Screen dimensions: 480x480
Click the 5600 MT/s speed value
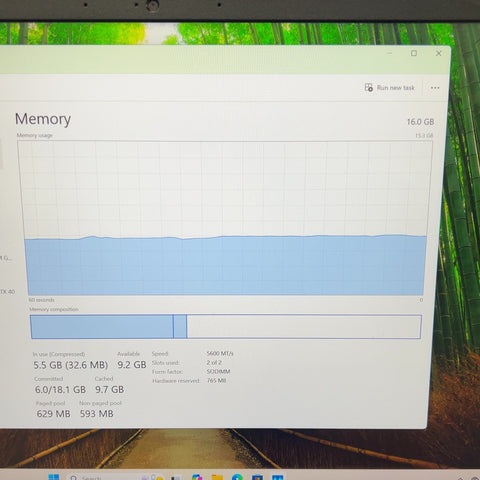(x=220, y=353)
